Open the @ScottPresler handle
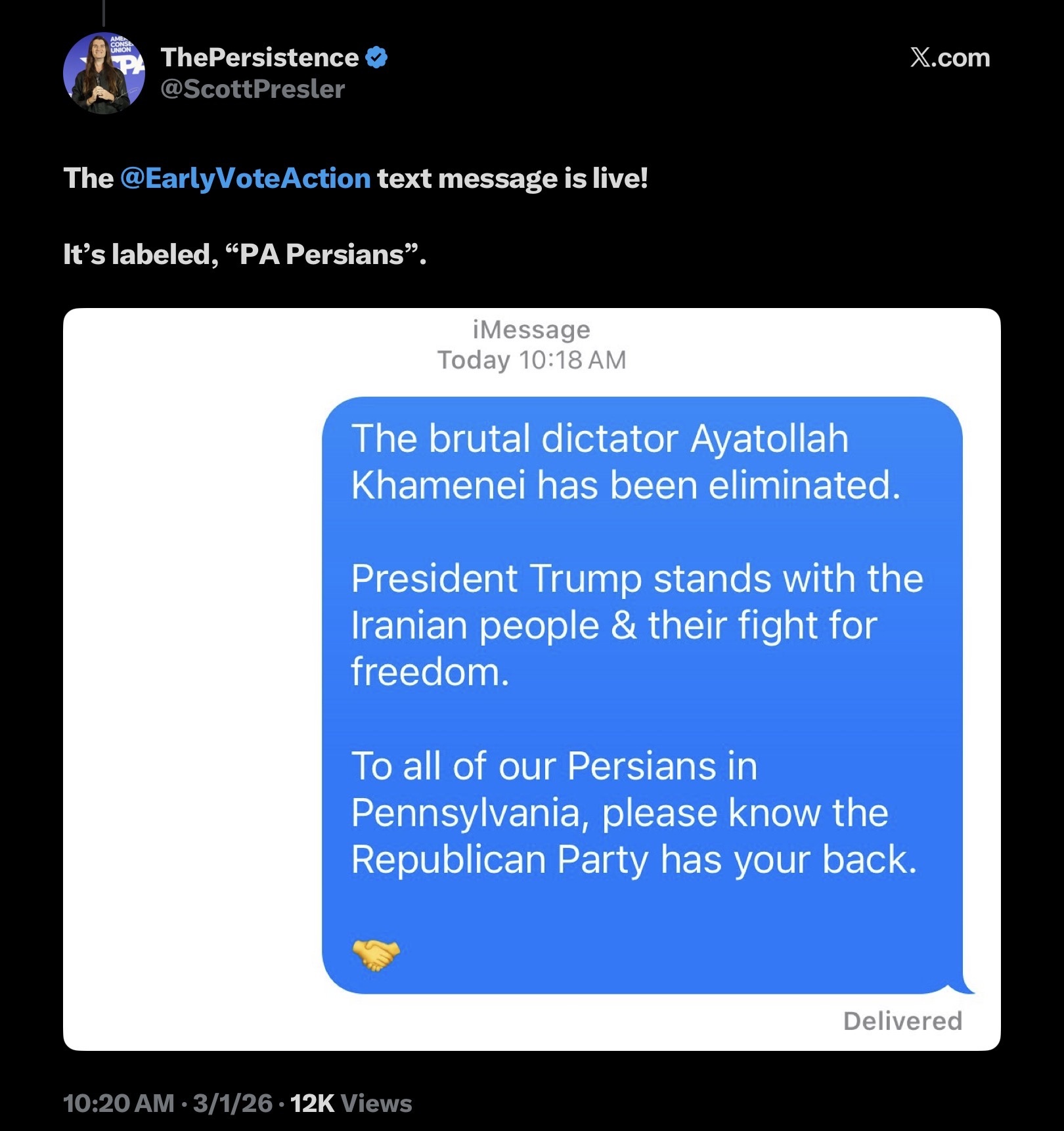This screenshot has height=1131, width=1064. pyautogui.click(x=253, y=89)
